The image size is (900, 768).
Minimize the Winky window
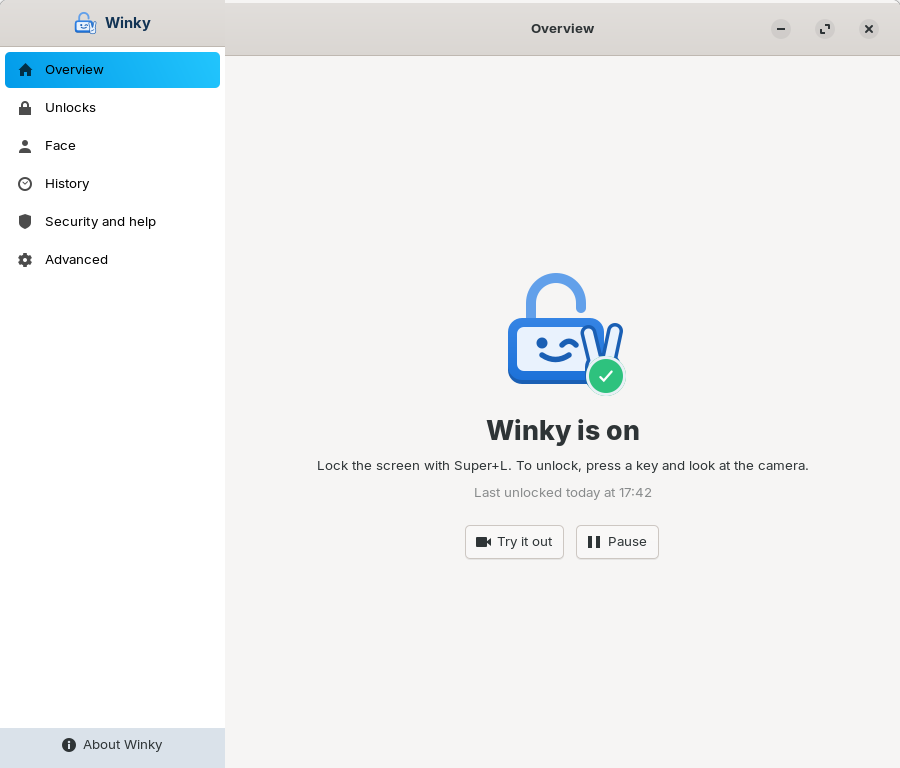coord(781,29)
